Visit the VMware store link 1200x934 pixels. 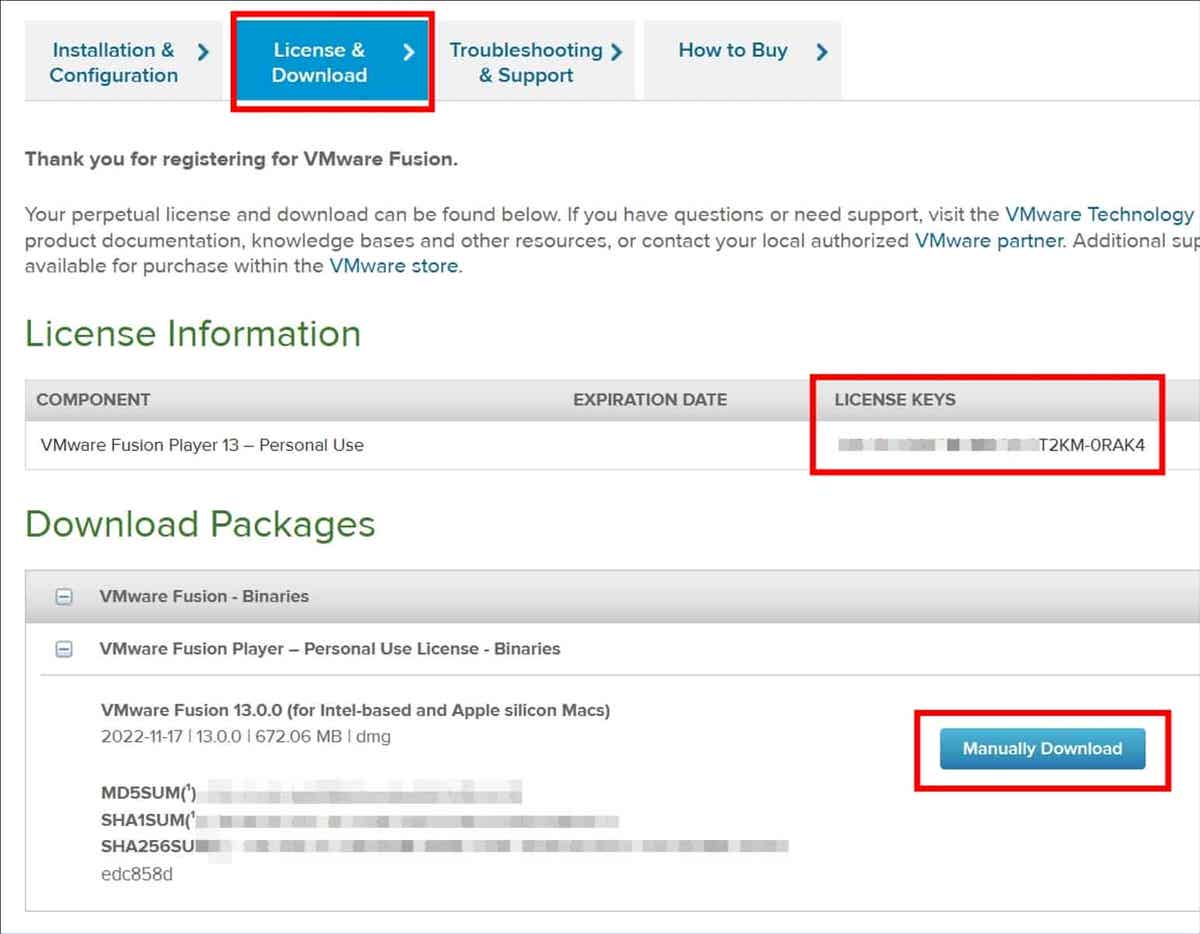[393, 266]
